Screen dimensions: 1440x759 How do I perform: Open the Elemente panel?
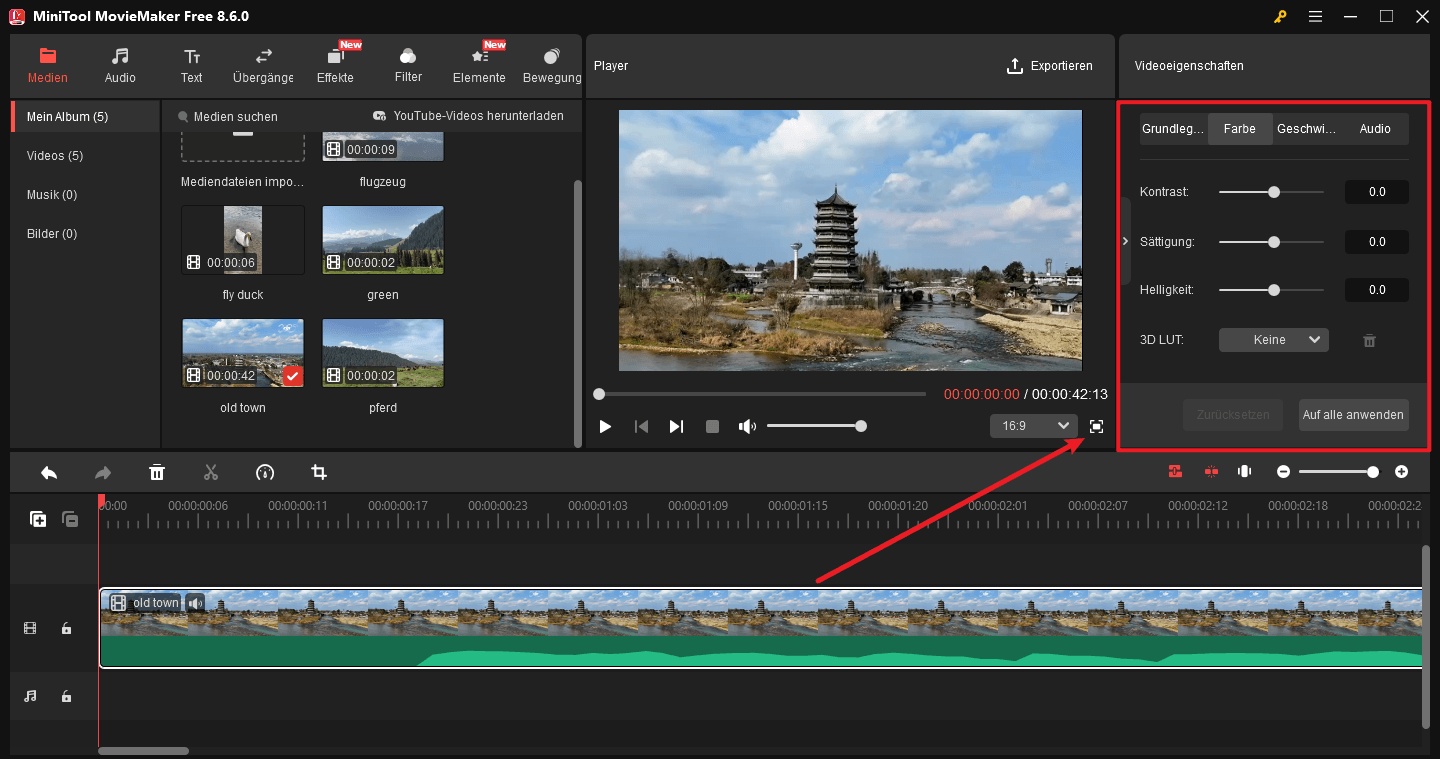(x=479, y=64)
